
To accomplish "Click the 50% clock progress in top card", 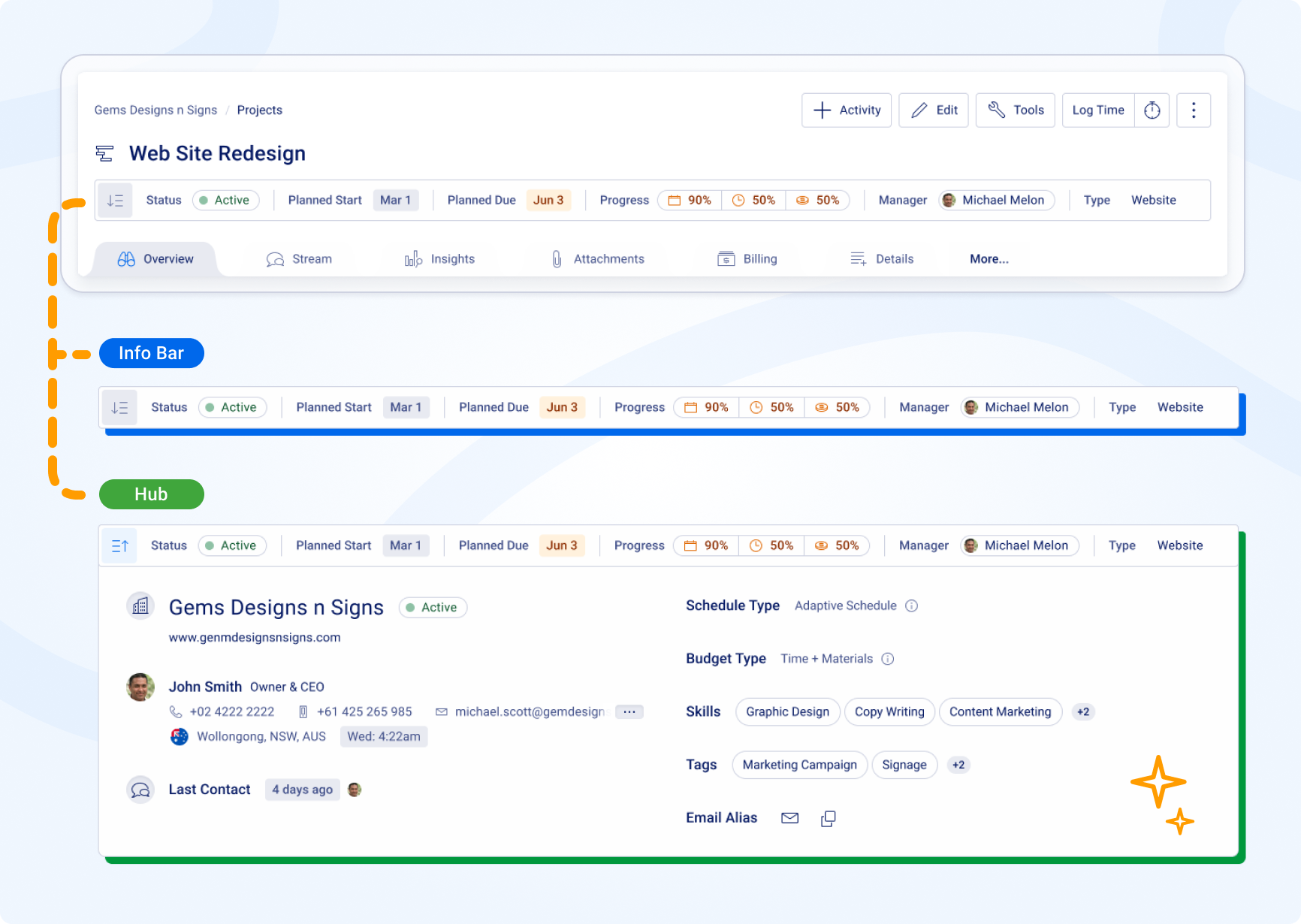I will pos(753,201).
